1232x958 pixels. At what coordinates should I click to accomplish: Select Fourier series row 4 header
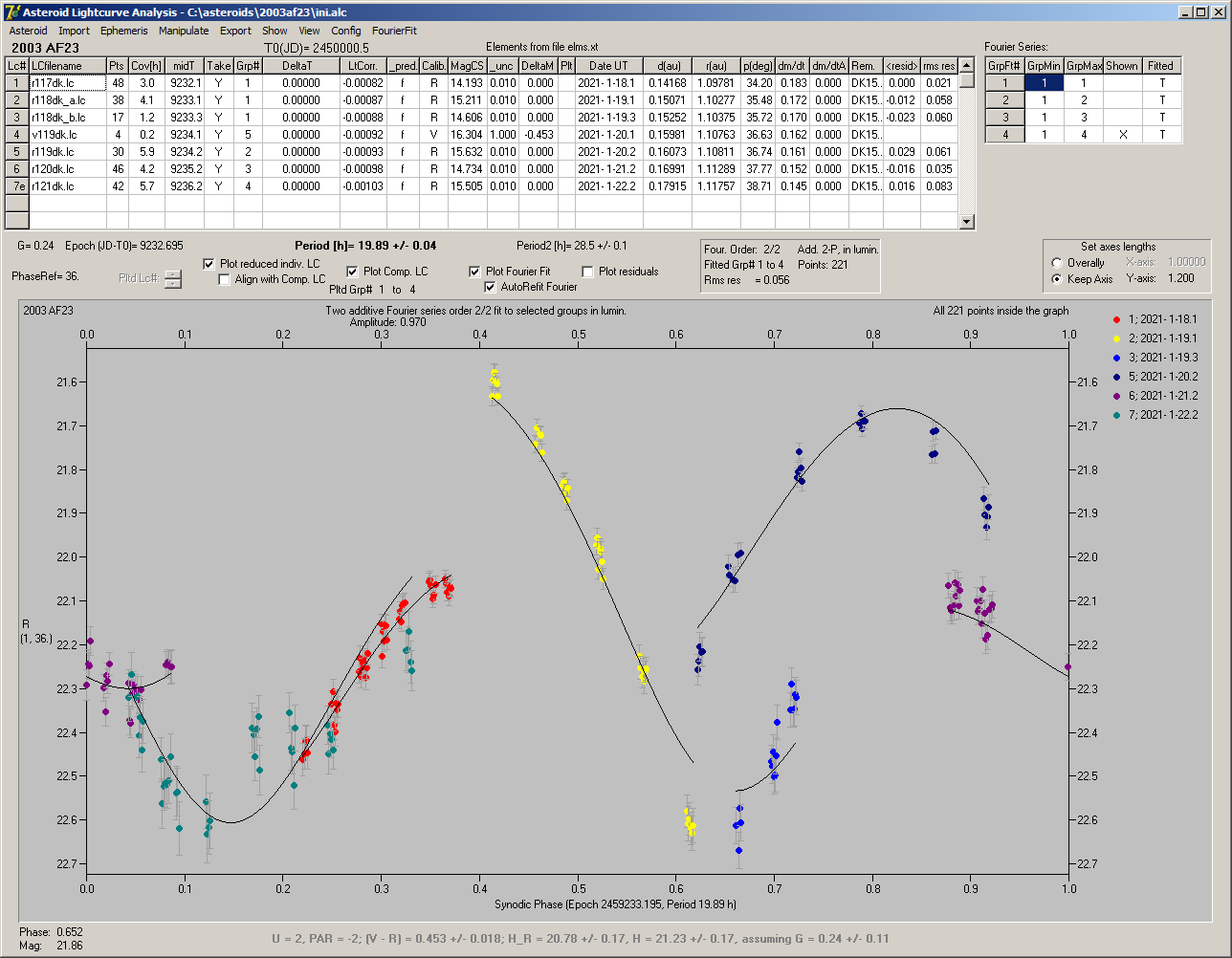[x=1004, y=135]
